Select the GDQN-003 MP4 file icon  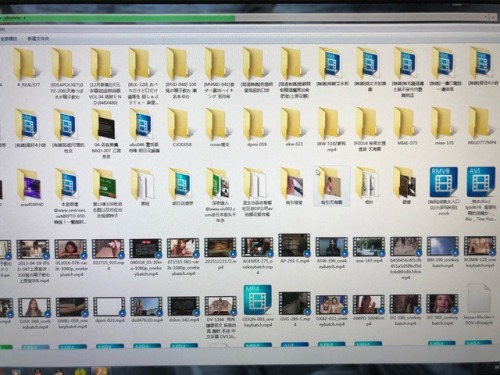257,300
